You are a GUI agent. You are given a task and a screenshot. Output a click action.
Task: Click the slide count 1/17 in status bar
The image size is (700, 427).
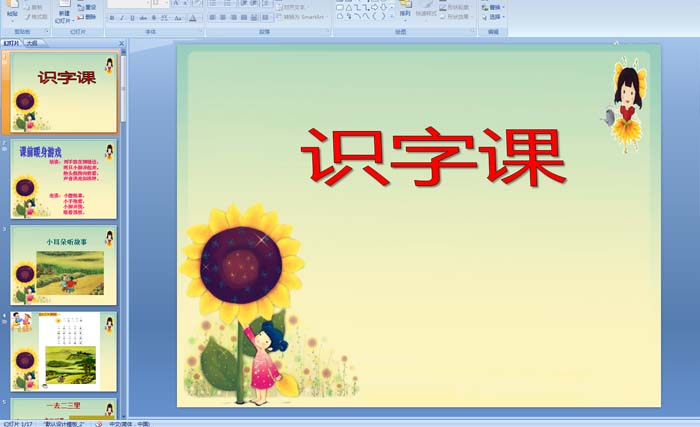coord(18,424)
